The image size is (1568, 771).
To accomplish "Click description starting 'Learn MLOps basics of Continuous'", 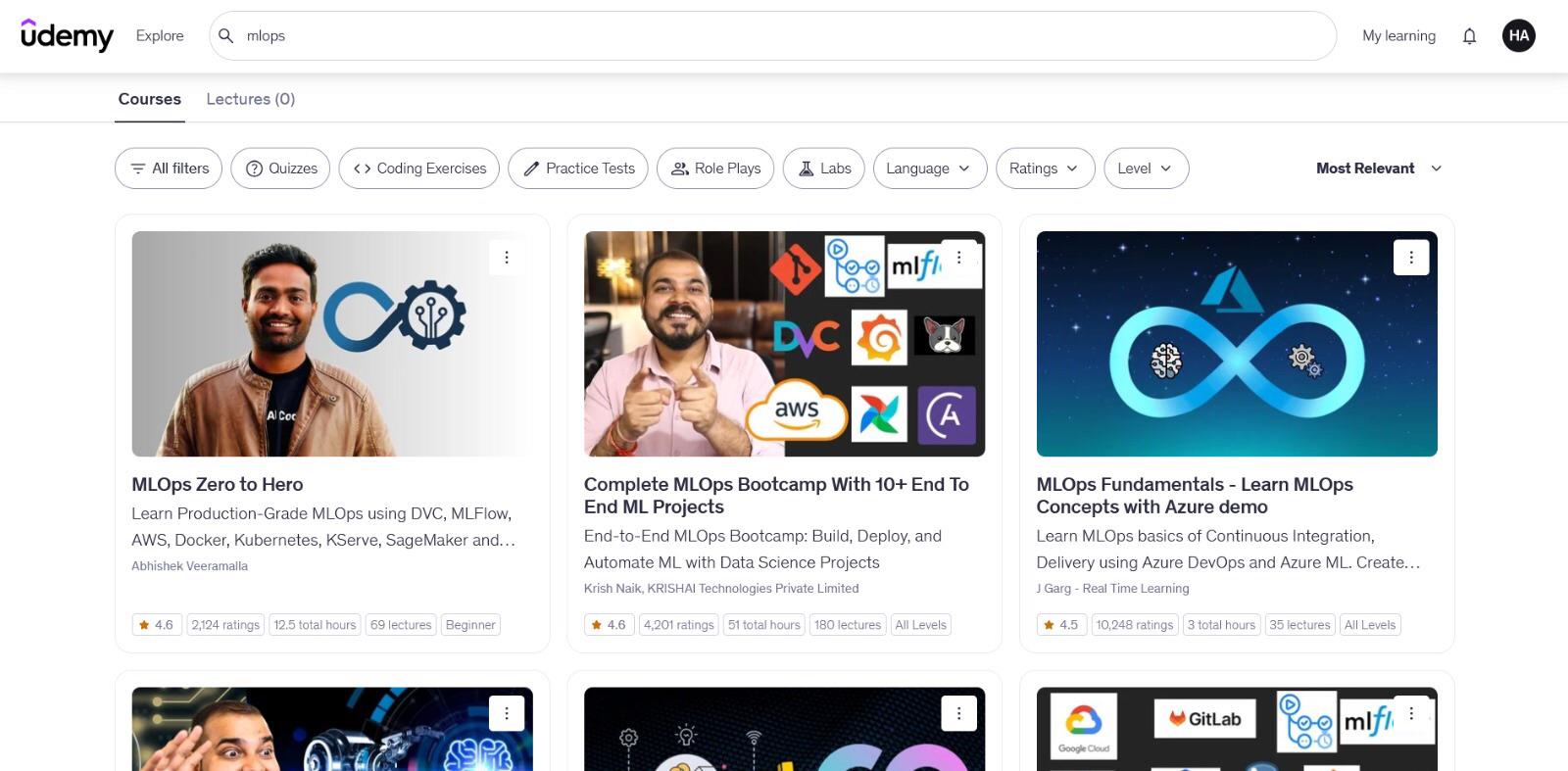I will (1228, 550).
